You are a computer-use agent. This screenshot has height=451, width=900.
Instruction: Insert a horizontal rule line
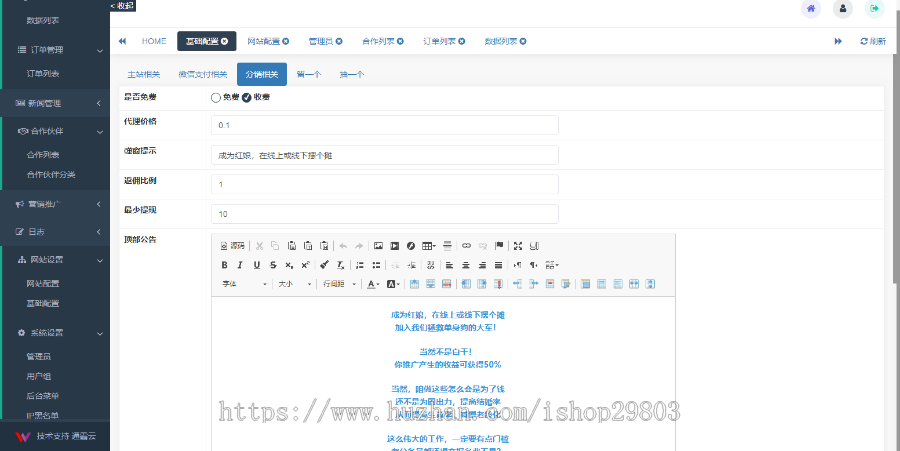point(448,246)
